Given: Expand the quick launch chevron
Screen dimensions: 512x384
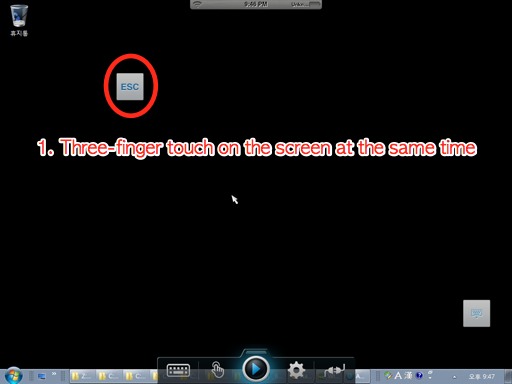Looking at the screenshot, I should pyautogui.click(x=54, y=374).
